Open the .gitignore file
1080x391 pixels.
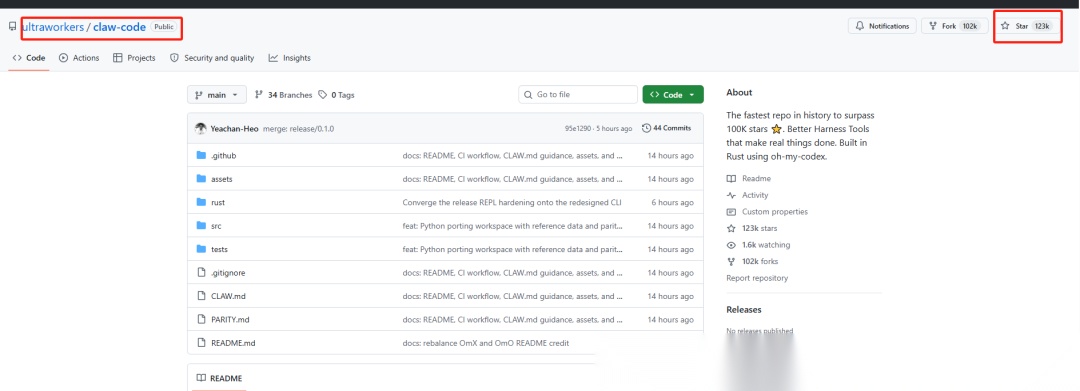click(228, 273)
